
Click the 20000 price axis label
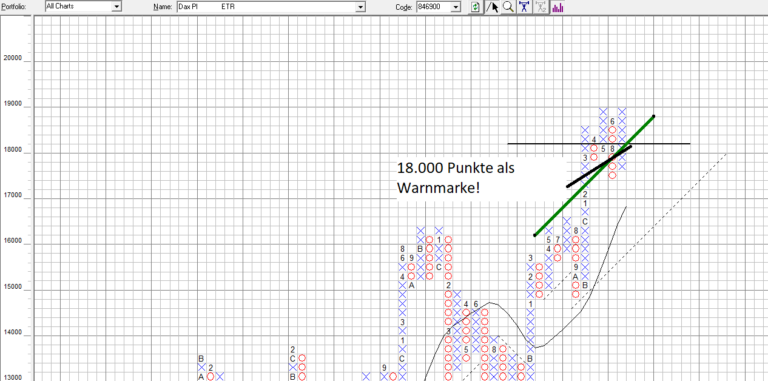13,58
